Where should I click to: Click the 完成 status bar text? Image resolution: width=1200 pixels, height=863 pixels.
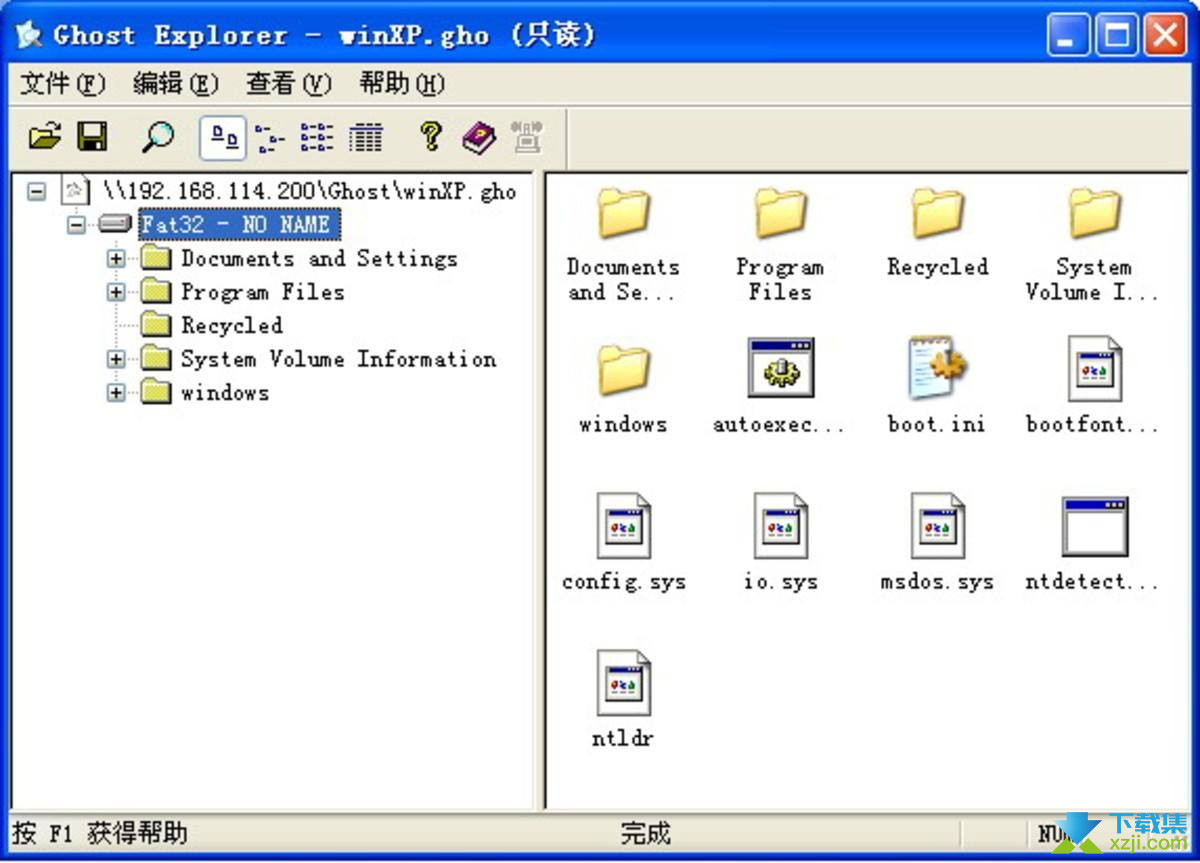tap(645, 833)
